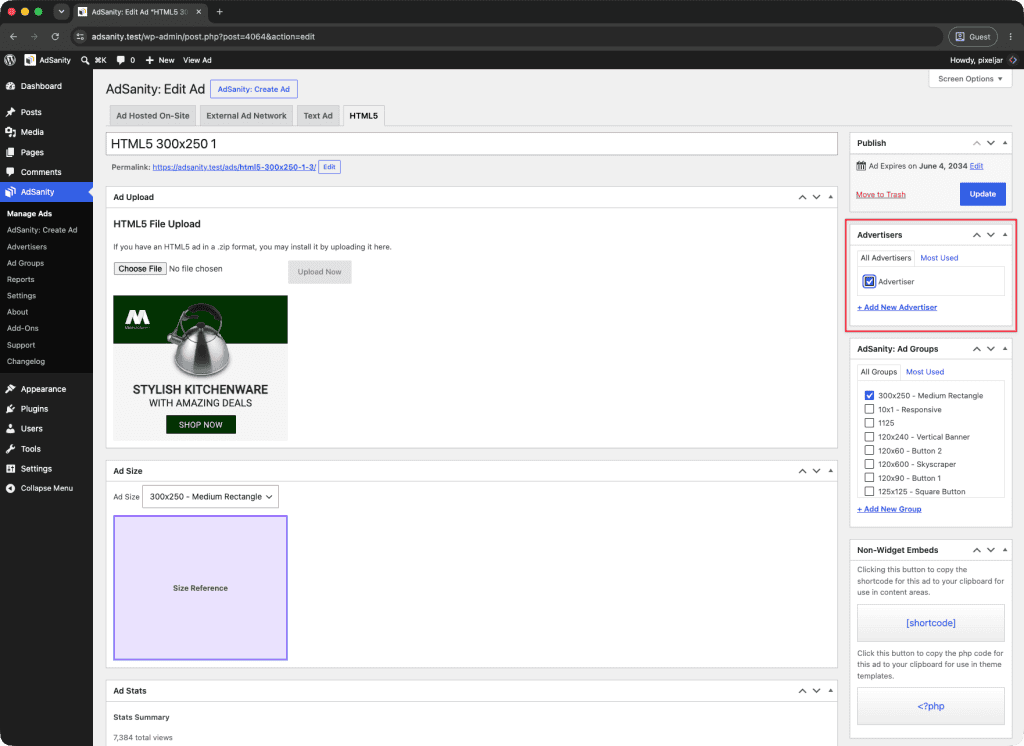Click browser back arrow
This screenshot has height=746, width=1024.
[14, 37]
